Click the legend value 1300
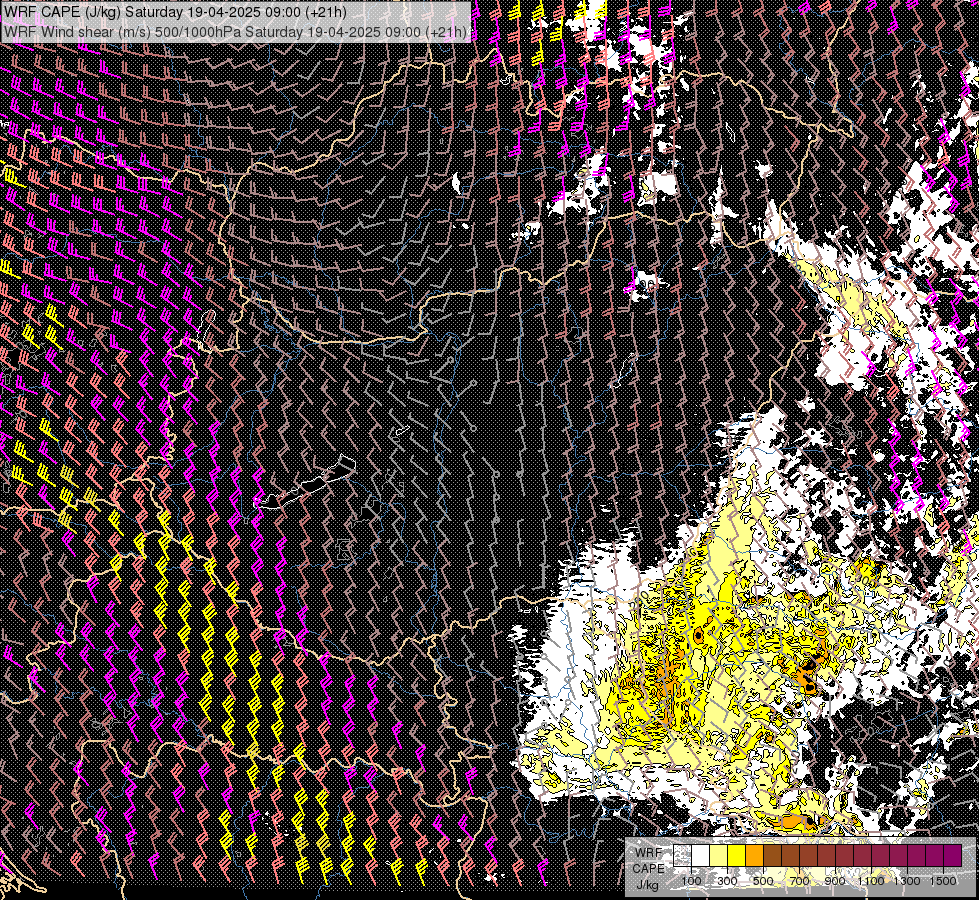The height and width of the screenshot is (900, 979). pyautogui.click(x=907, y=881)
